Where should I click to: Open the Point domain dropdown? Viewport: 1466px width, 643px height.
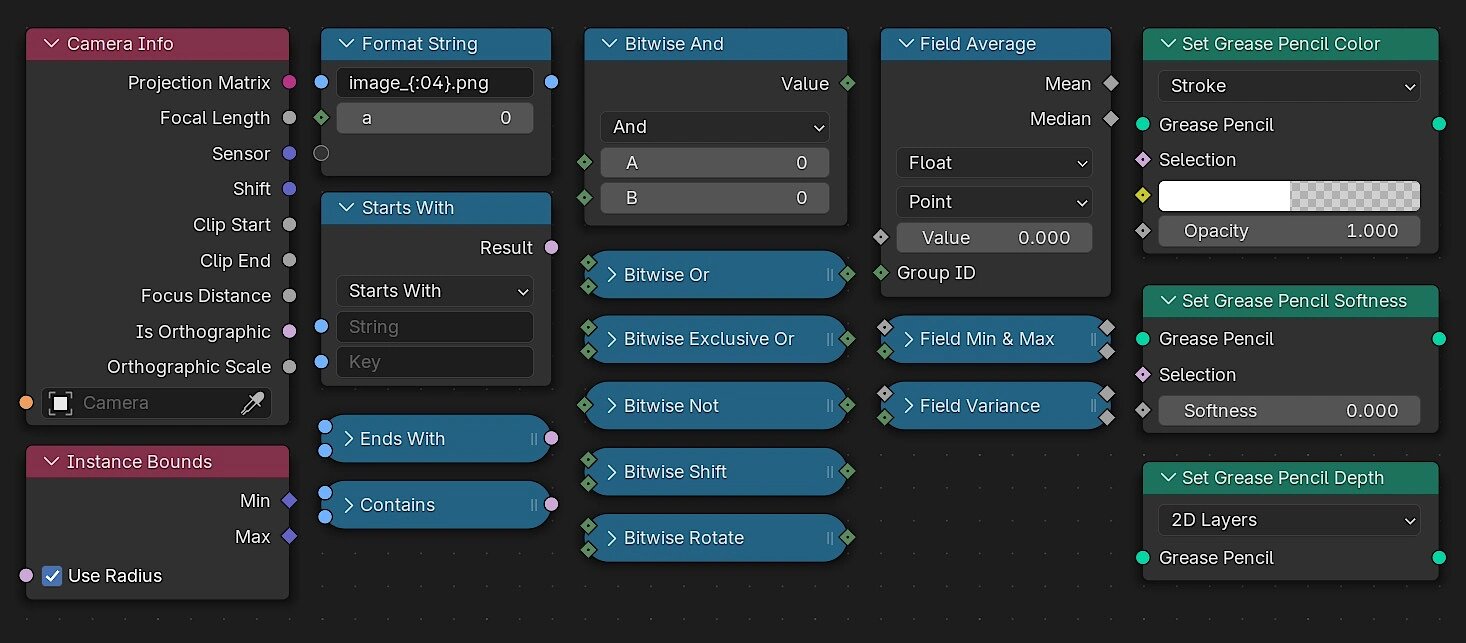pyautogui.click(x=994, y=202)
